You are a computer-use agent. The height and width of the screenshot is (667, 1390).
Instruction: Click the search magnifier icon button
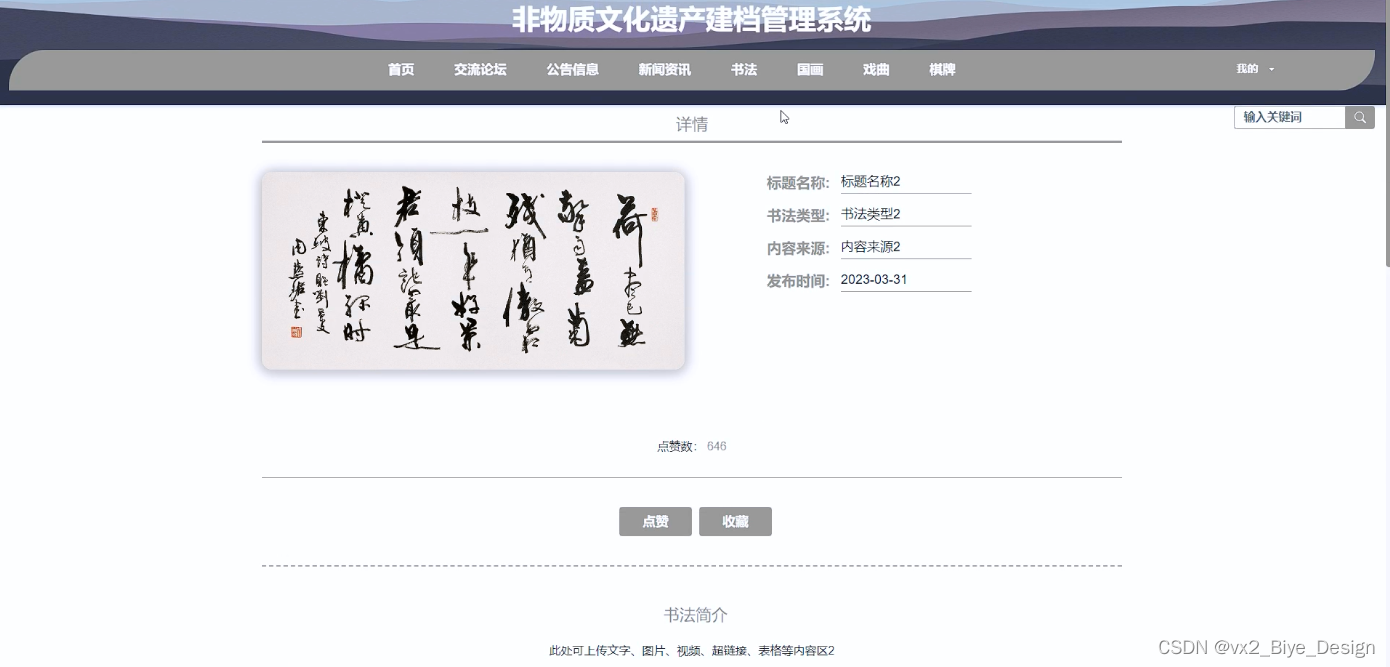coord(1359,117)
